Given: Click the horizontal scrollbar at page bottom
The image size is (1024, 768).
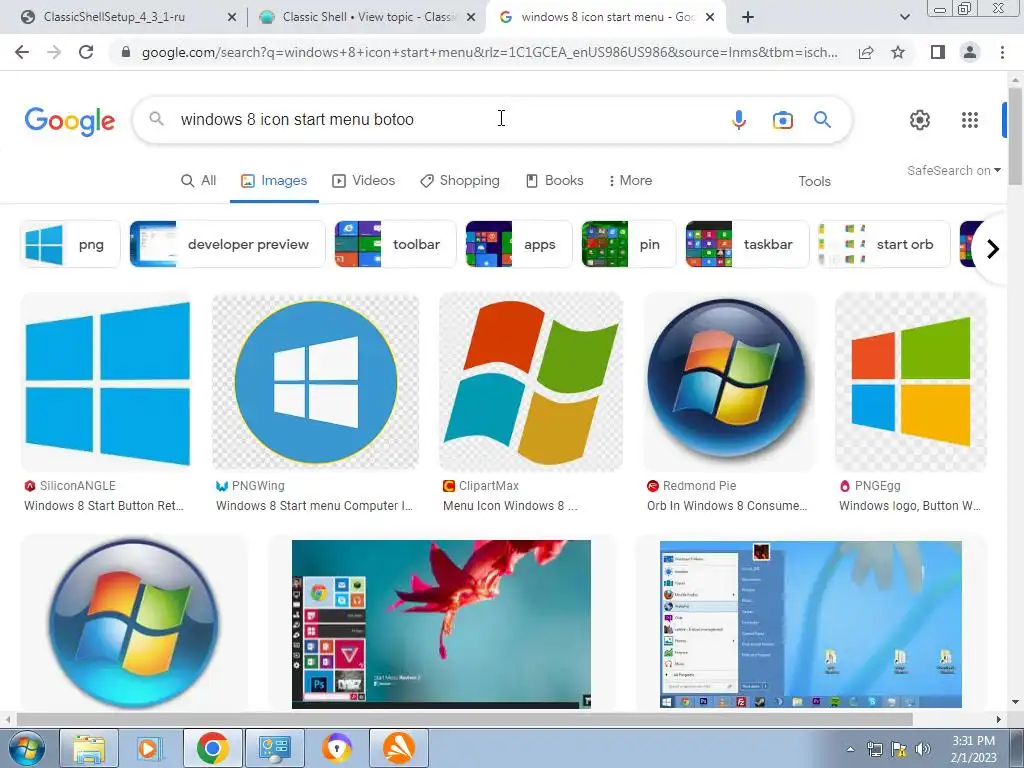Looking at the screenshot, I should [464, 719].
